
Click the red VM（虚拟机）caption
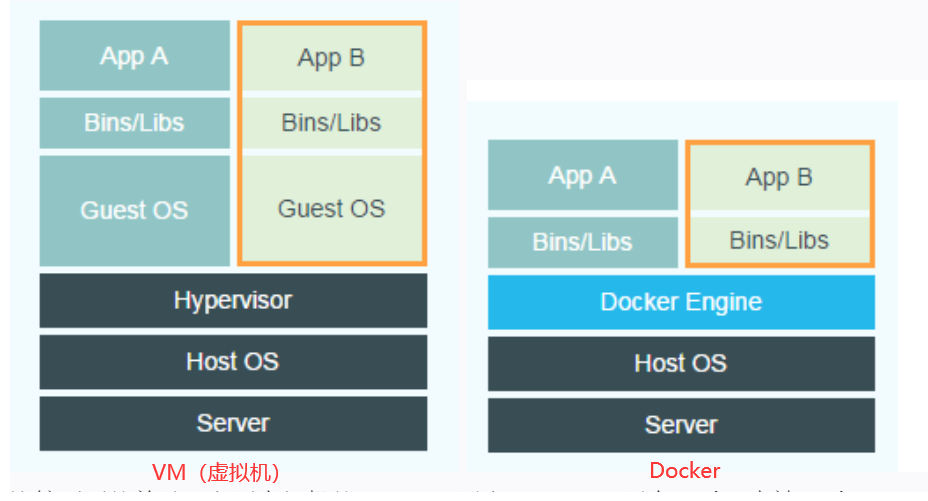[x=216, y=473]
